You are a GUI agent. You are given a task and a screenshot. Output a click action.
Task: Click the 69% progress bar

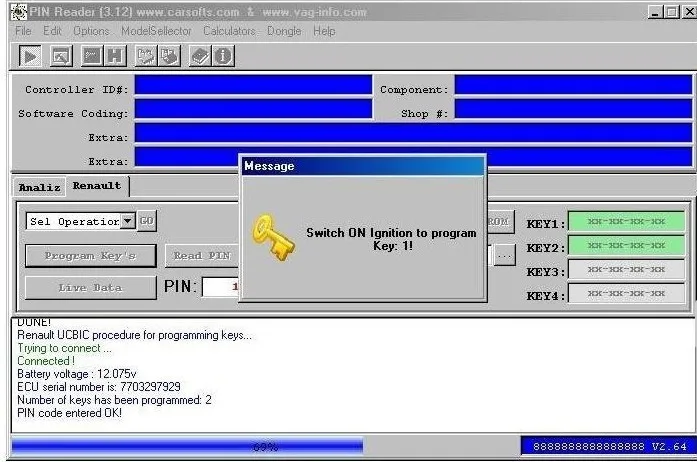point(266,446)
